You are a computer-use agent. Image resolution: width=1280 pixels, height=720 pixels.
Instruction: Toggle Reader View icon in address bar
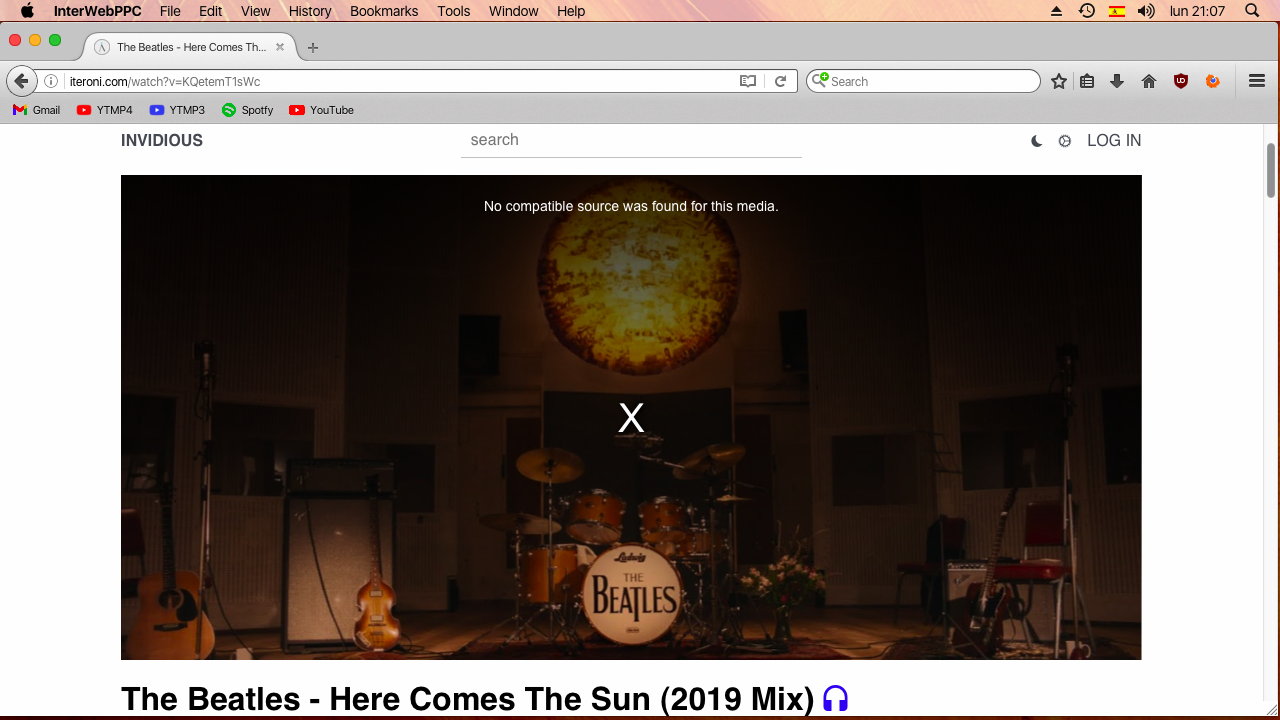click(748, 81)
